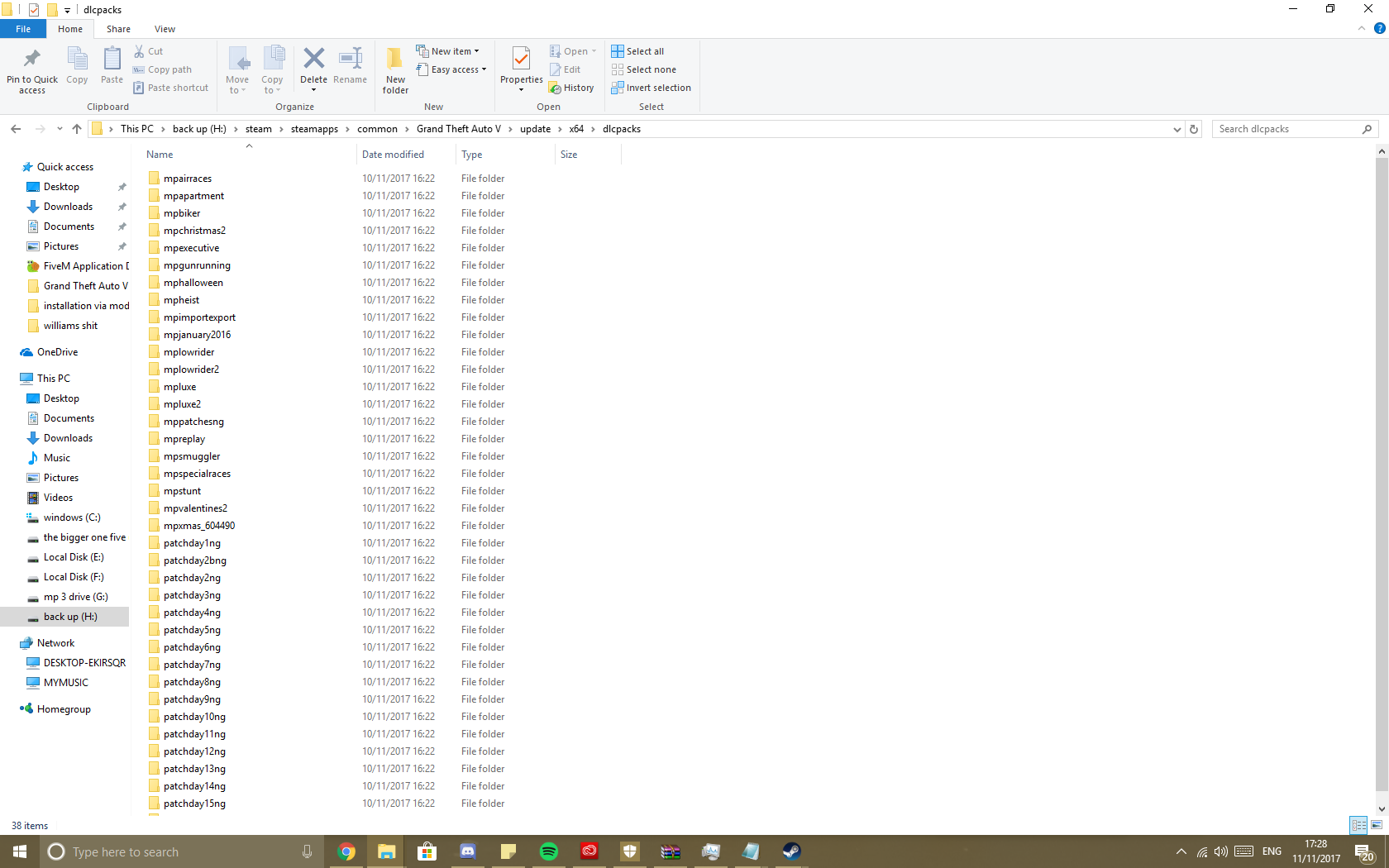
Task: Expand the Open button dropdown arrow
Action: [x=594, y=51]
